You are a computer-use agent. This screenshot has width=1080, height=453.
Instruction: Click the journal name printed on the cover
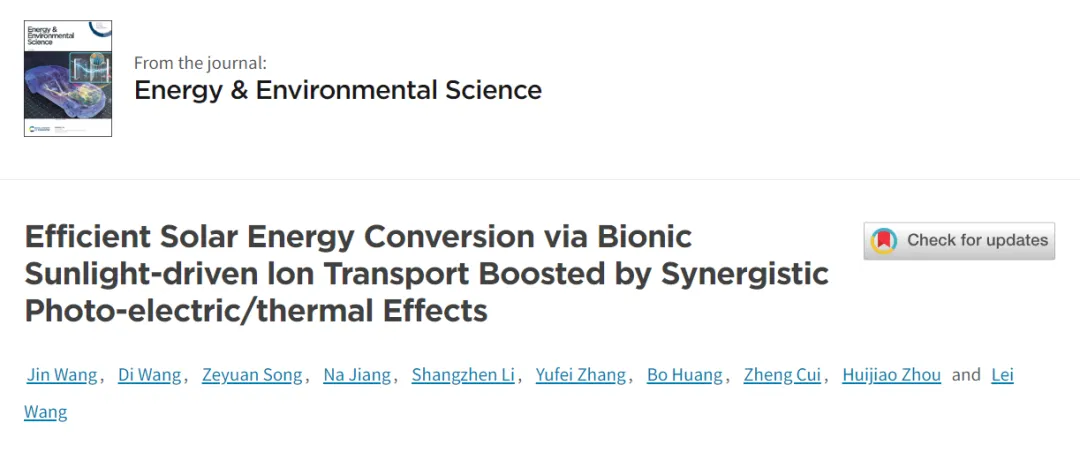48,39
